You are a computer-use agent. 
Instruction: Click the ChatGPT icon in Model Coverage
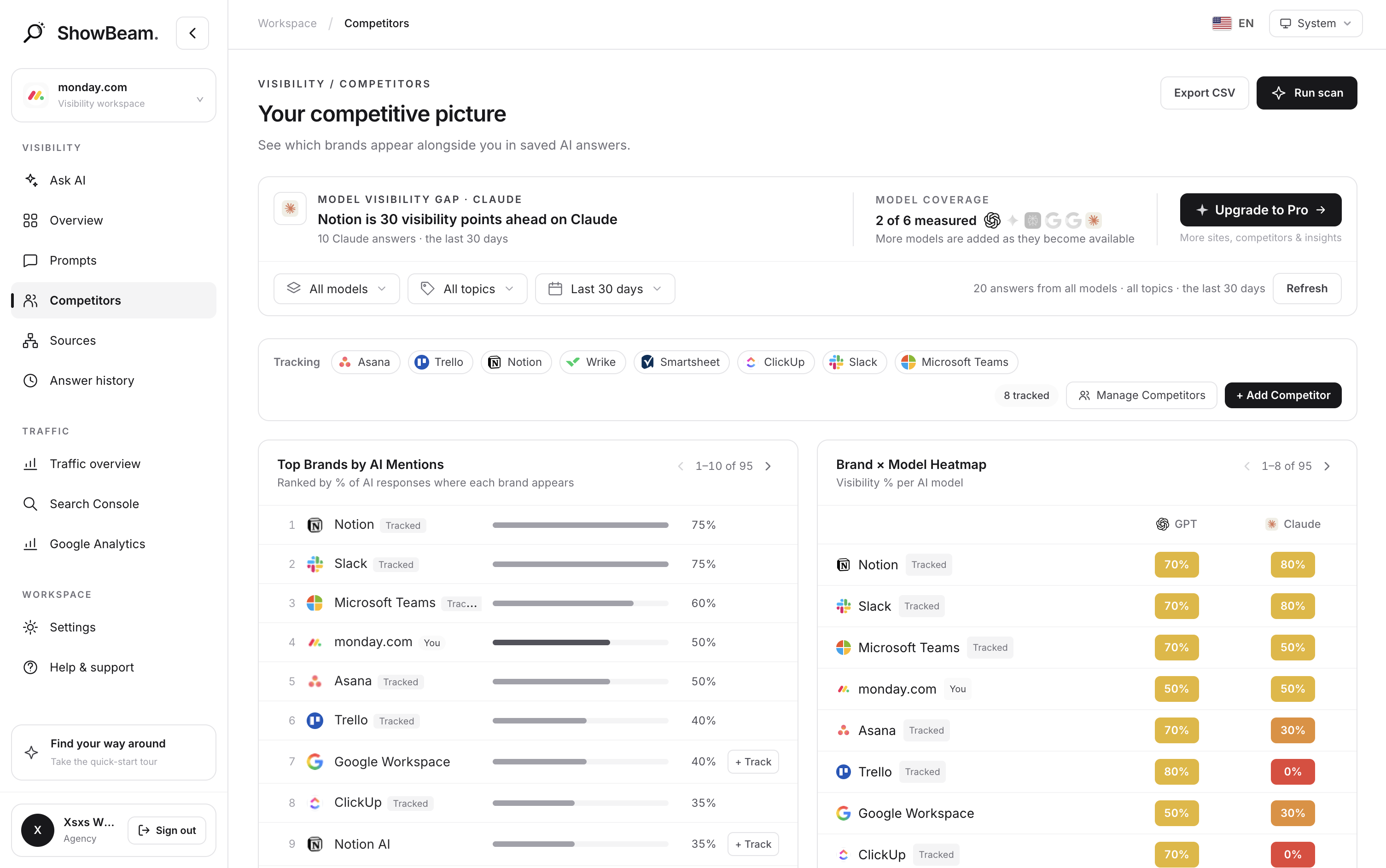click(x=992, y=220)
